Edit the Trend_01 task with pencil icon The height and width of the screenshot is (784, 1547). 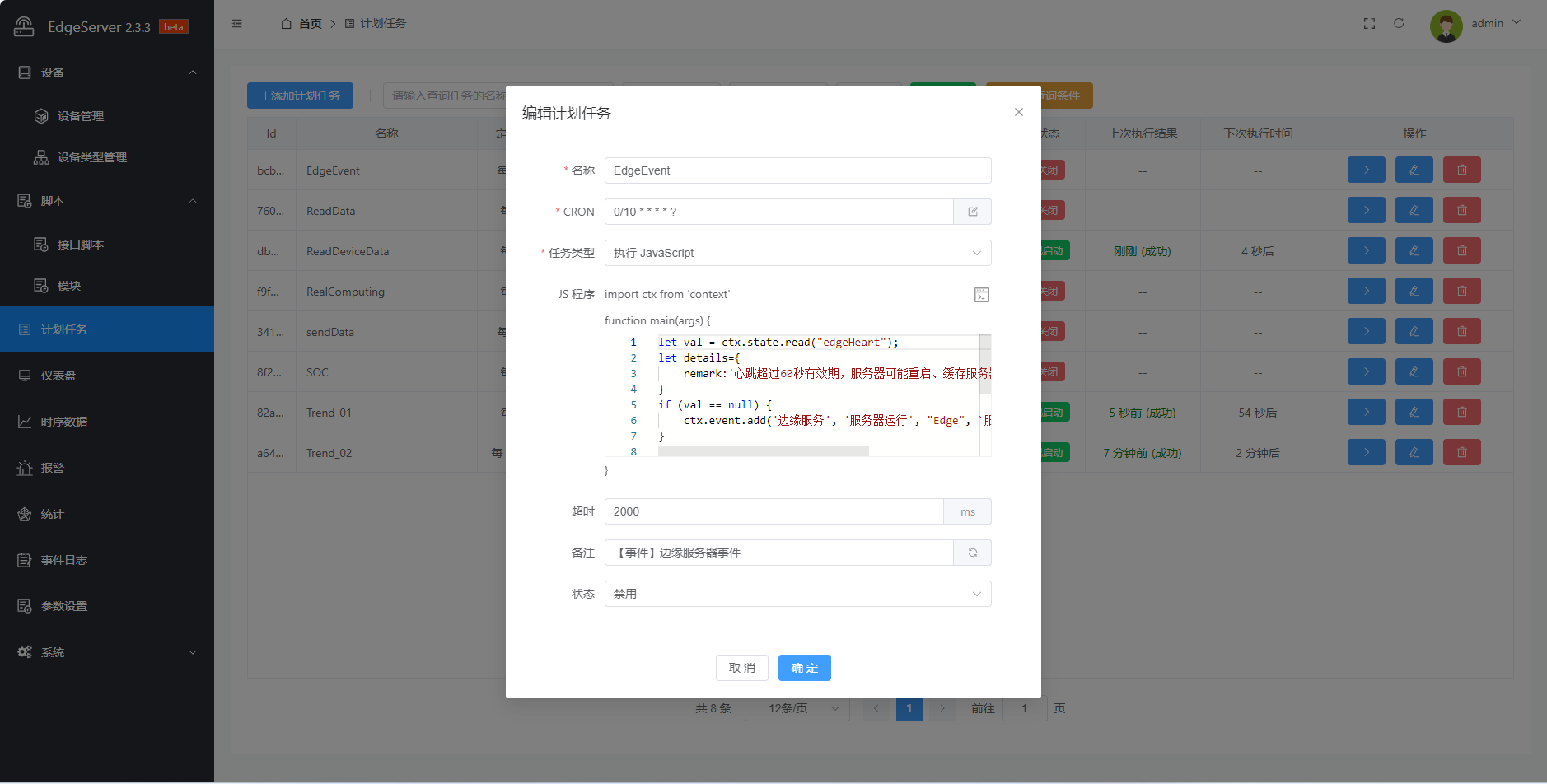(1414, 413)
